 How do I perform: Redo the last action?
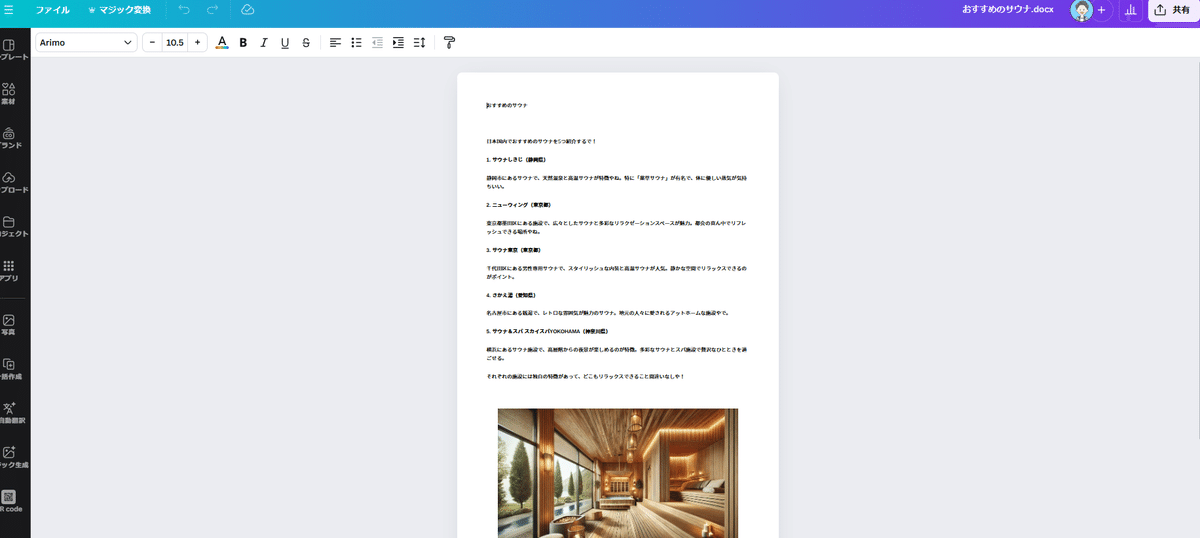coord(212,9)
